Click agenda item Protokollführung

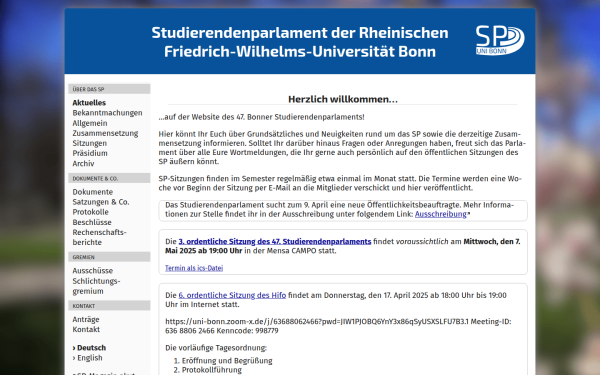pos(212,370)
